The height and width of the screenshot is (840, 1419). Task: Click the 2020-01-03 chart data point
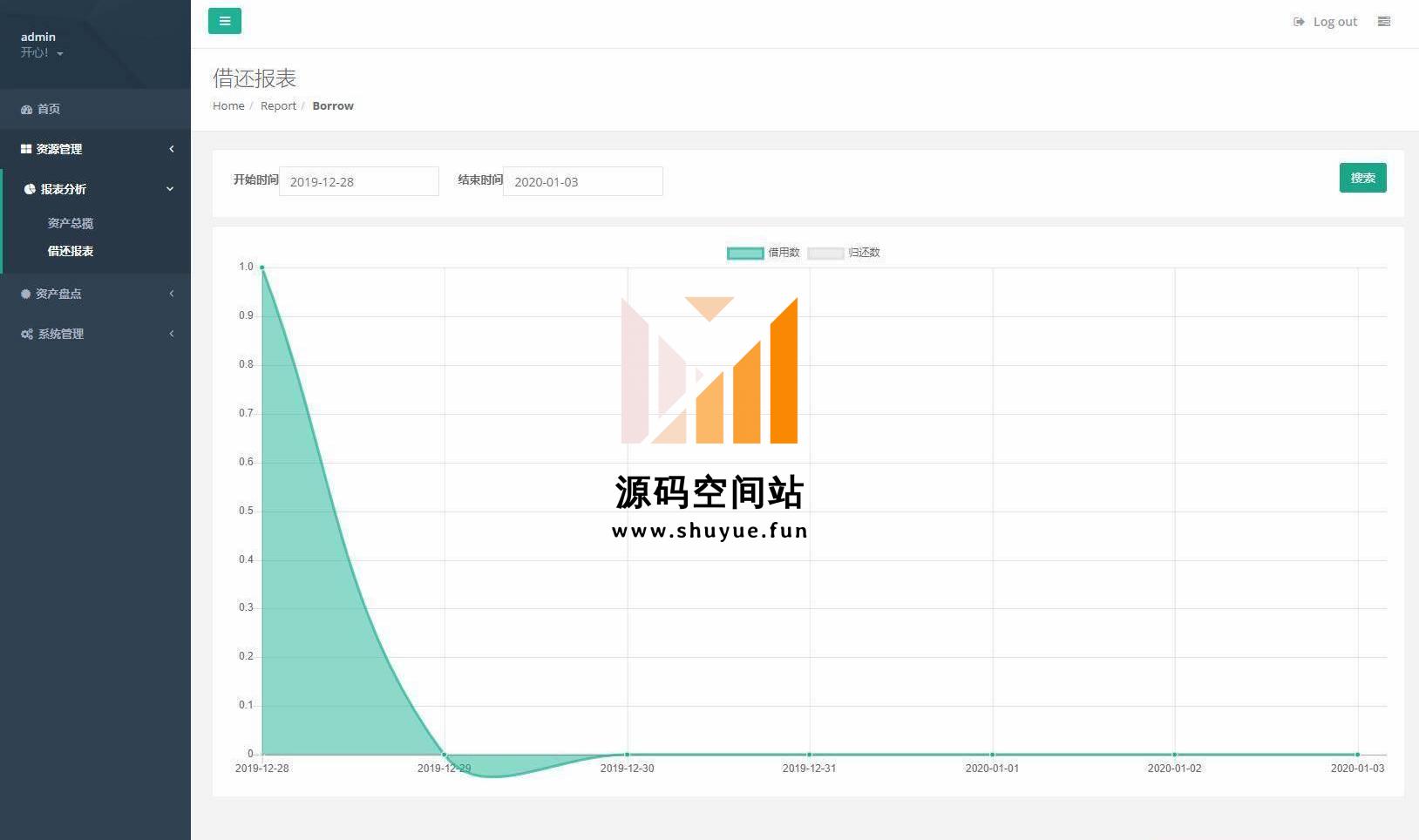point(1357,755)
